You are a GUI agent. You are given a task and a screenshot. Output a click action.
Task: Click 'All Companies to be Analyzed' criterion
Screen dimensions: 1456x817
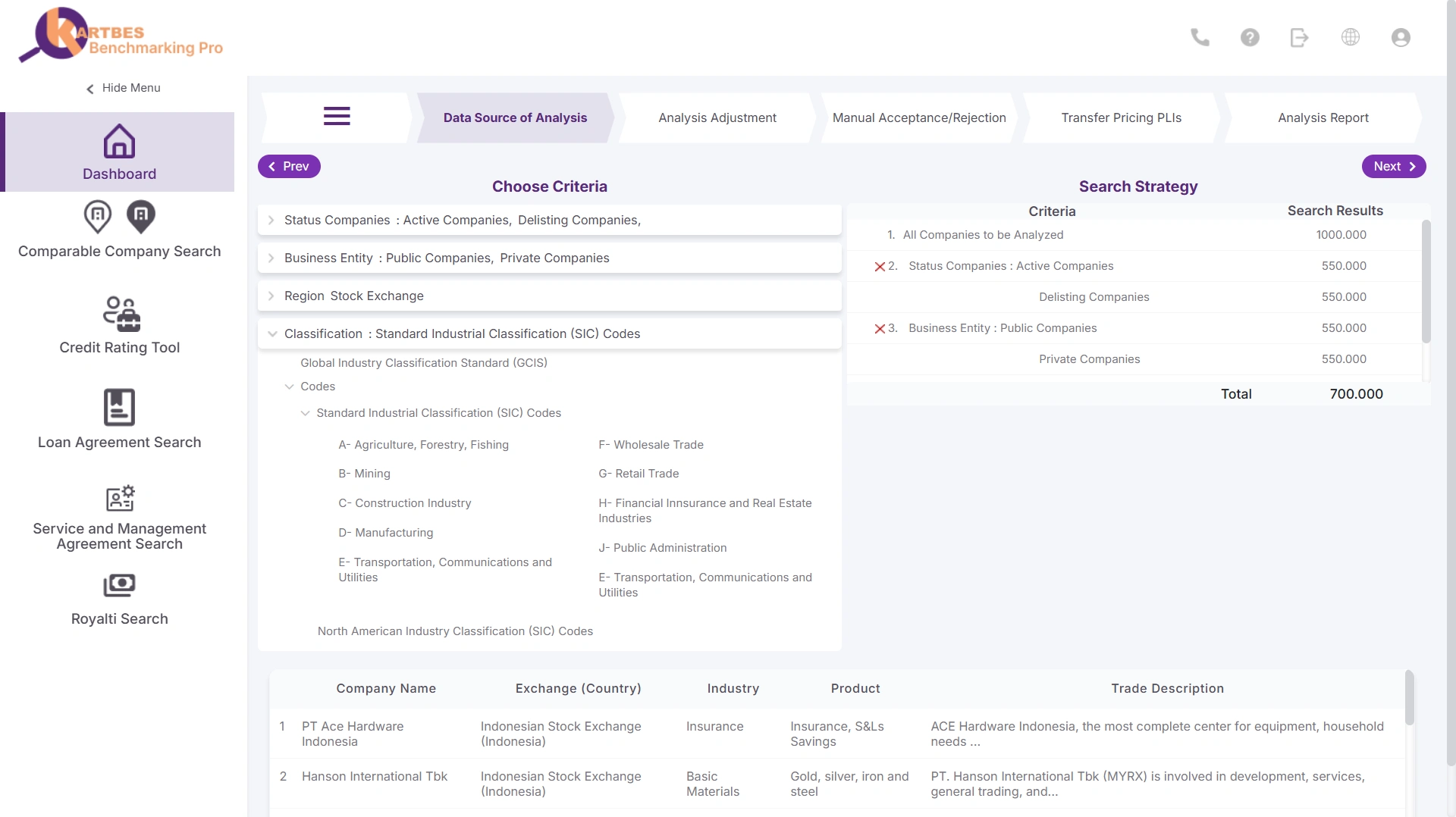983,235
